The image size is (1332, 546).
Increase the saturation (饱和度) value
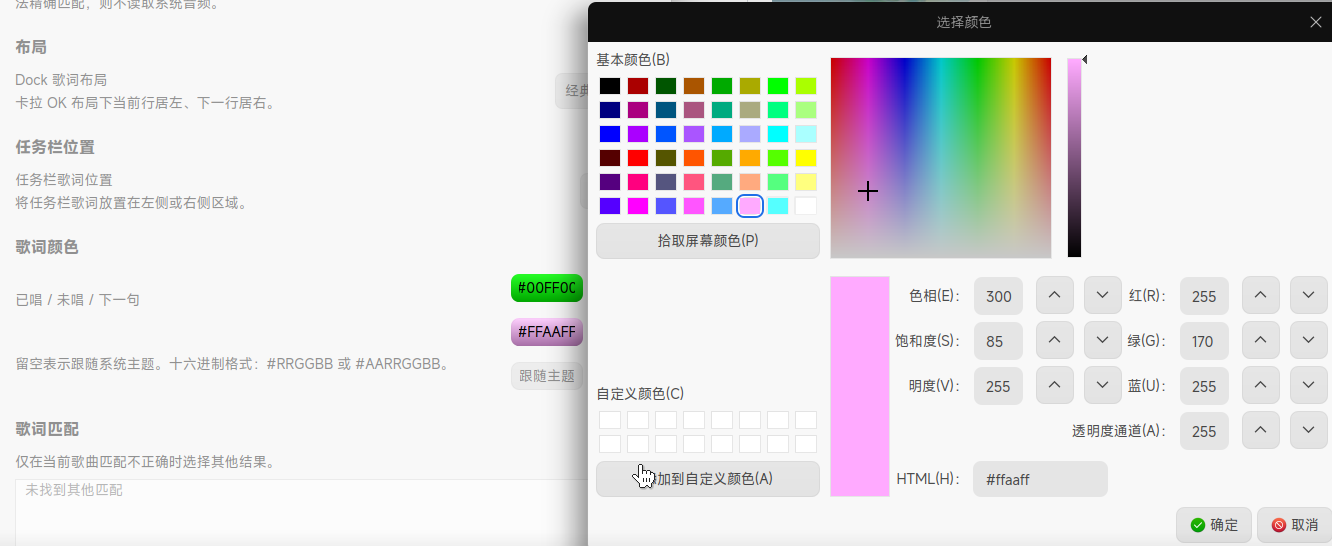coord(1054,340)
